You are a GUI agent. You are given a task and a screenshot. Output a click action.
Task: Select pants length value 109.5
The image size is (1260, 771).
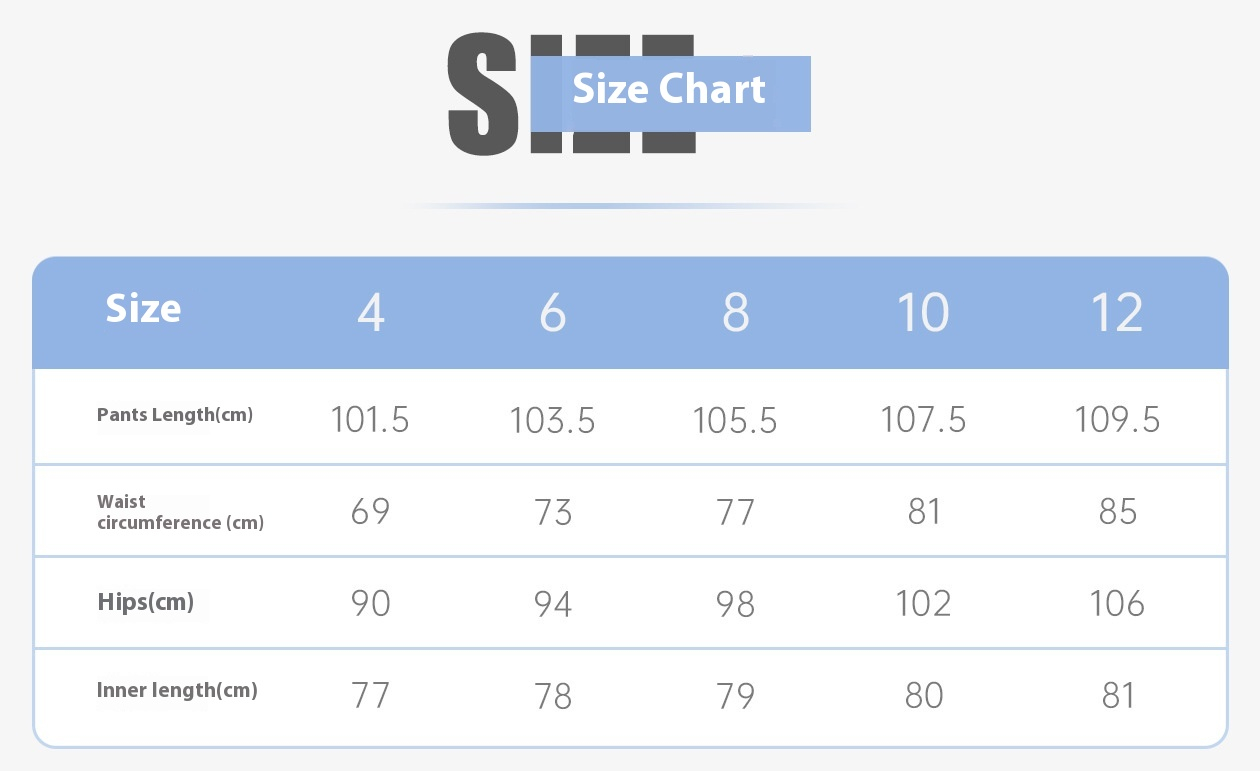point(1117,420)
